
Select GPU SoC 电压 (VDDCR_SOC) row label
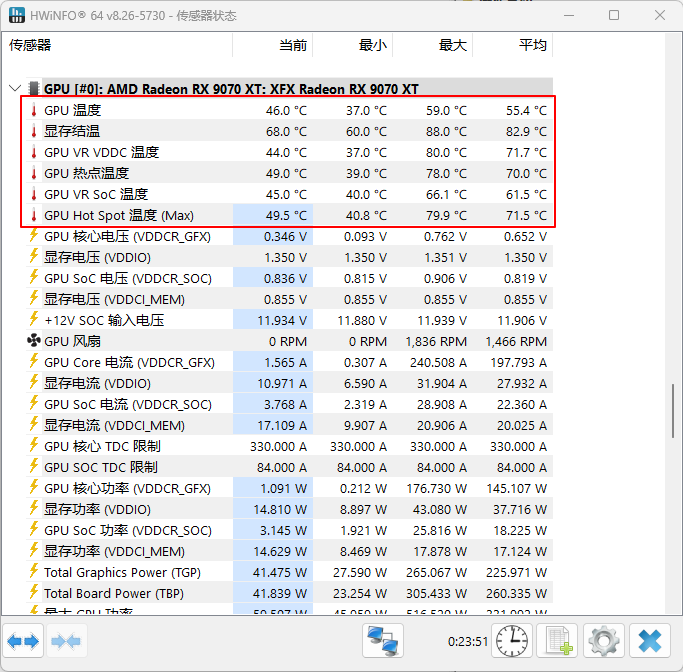128,278
